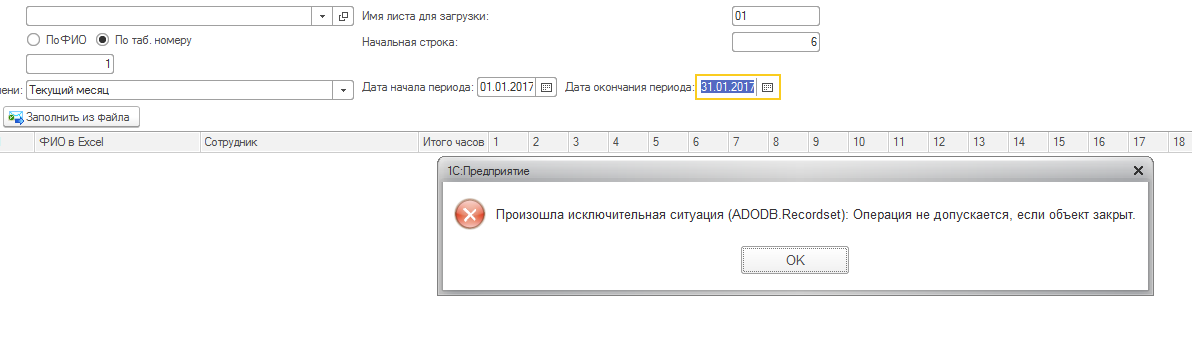This screenshot has height=361, width=1192.
Task: Click day column header 13
Action: coord(989,142)
